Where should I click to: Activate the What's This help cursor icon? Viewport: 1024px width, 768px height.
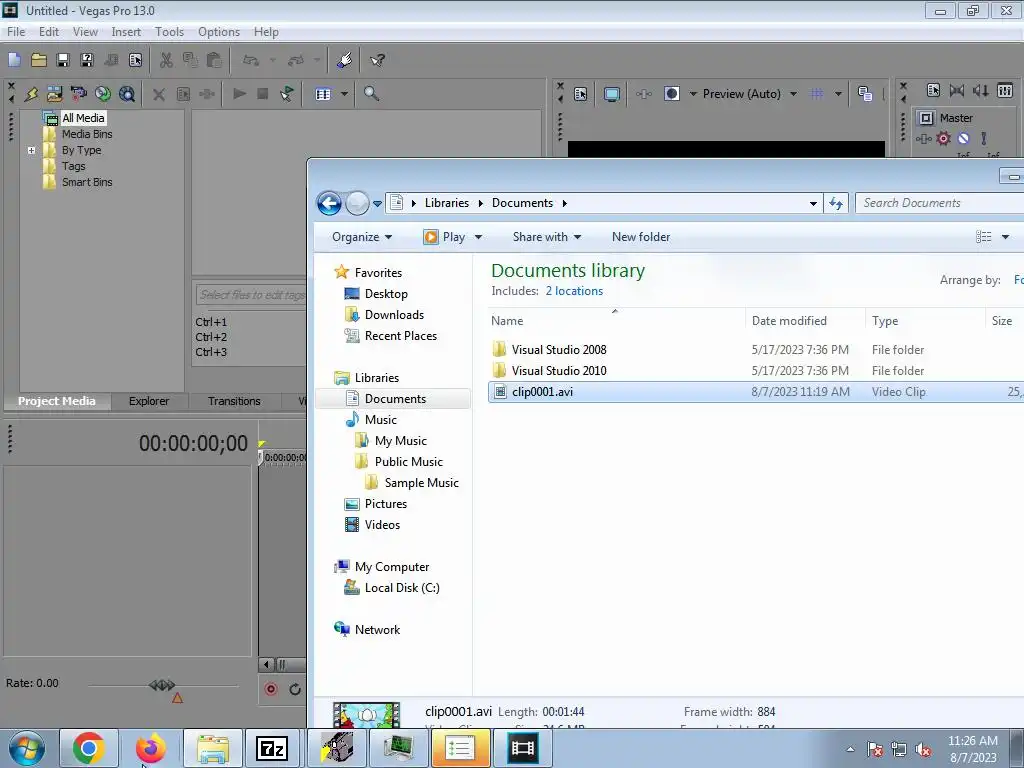(377, 60)
